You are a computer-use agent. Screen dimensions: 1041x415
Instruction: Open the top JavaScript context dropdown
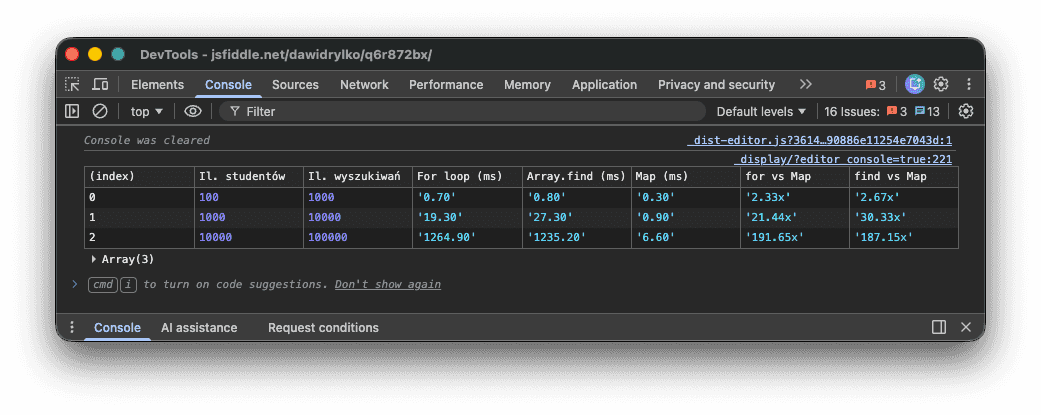click(x=147, y=112)
